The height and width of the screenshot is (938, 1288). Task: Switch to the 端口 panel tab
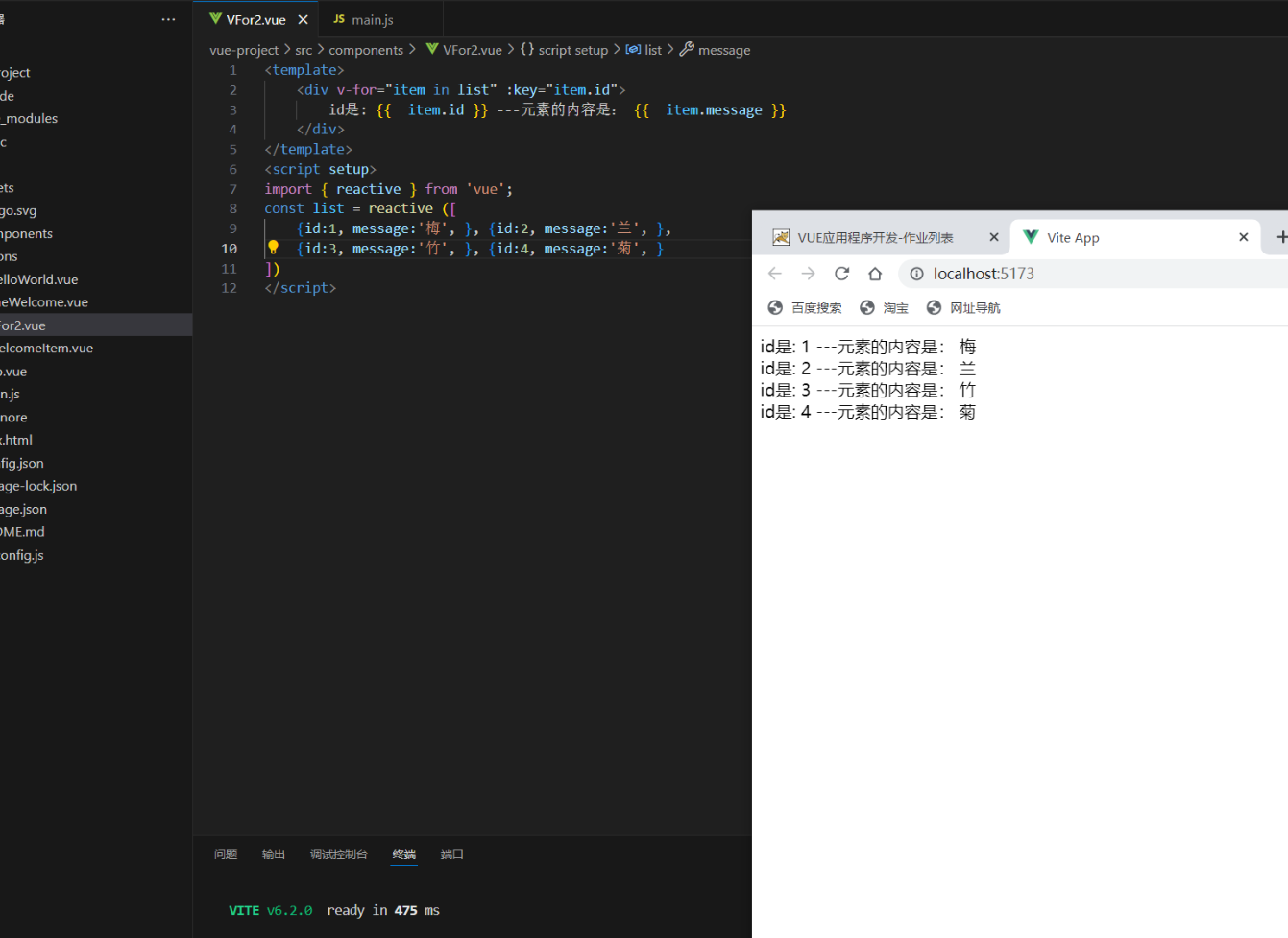[x=452, y=854]
